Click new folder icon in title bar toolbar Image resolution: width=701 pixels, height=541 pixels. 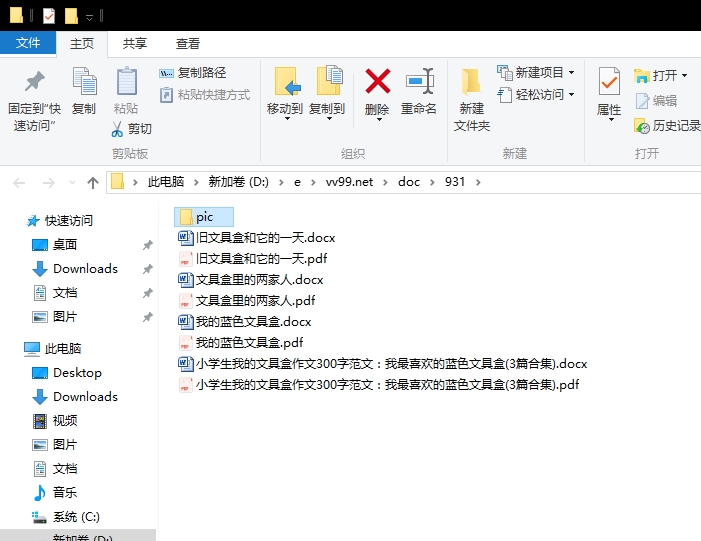pyautogui.click(x=72, y=17)
